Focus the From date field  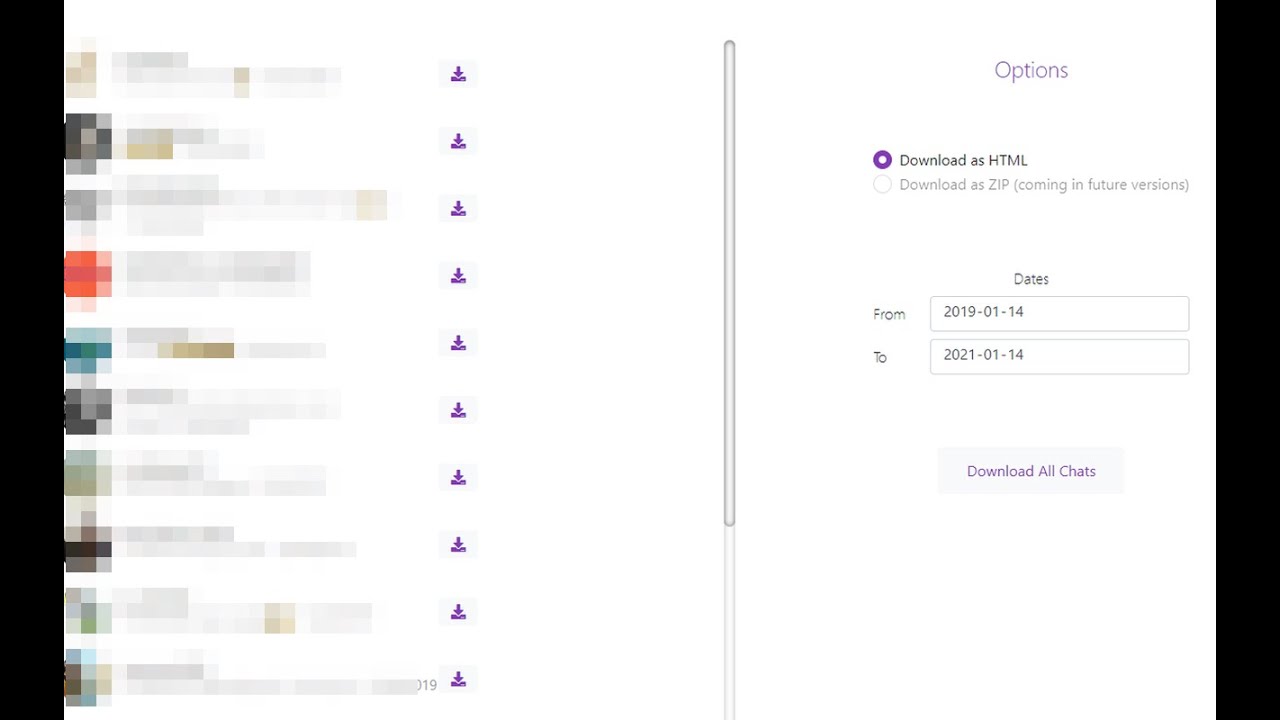(x=1059, y=313)
